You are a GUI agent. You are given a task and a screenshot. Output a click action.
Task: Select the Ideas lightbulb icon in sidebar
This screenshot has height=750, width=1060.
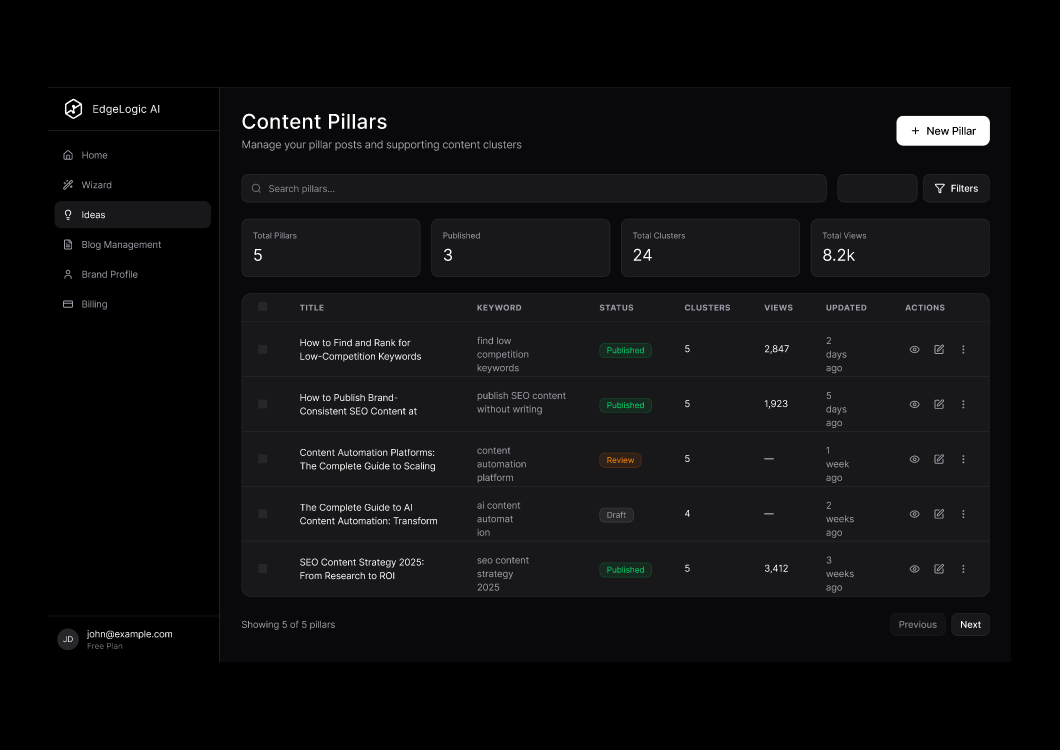tap(70, 214)
